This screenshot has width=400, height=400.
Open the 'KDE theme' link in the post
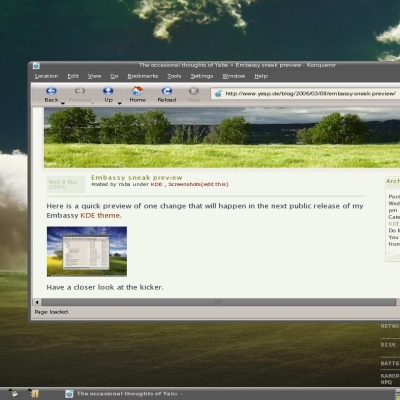(x=100, y=215)
